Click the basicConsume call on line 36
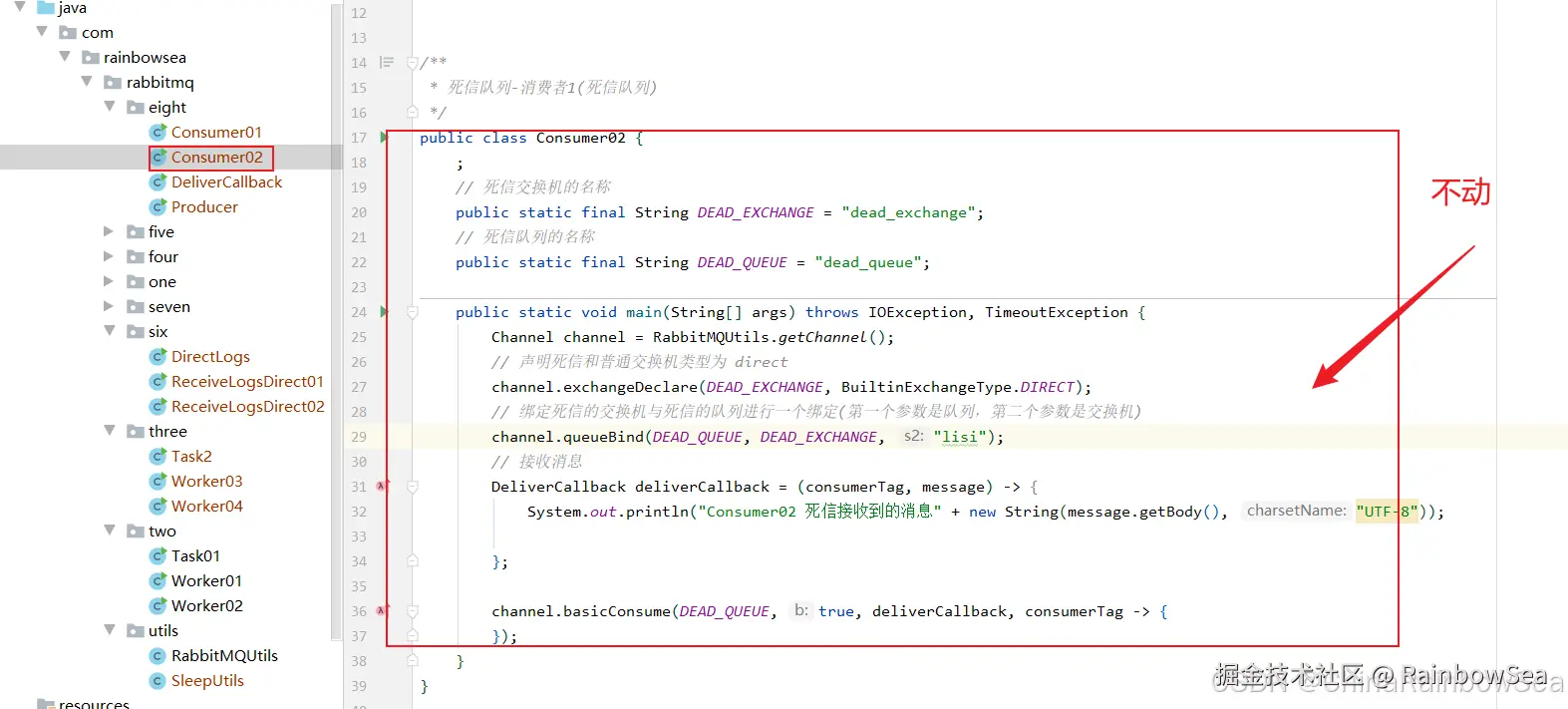This screenshot has width=1568, height=709. click(616, 611)
